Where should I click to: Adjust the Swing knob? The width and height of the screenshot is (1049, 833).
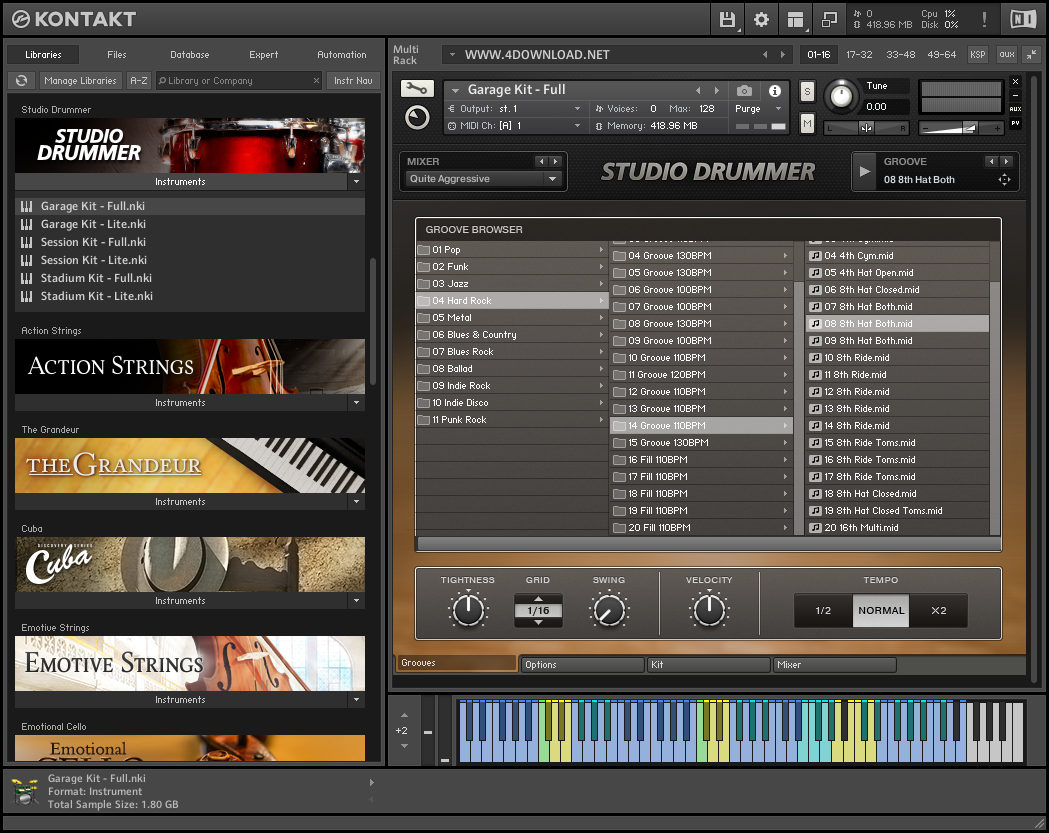point(609,610)
